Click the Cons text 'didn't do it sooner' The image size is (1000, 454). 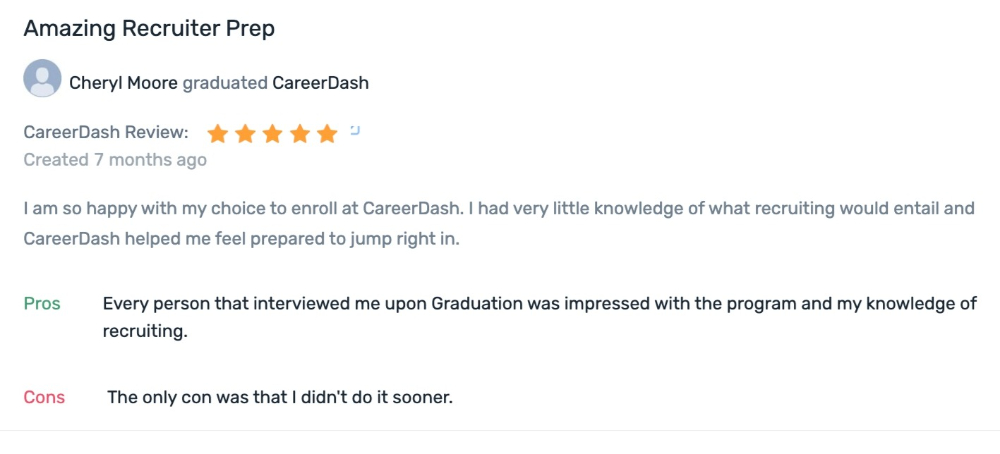(280, 397)
